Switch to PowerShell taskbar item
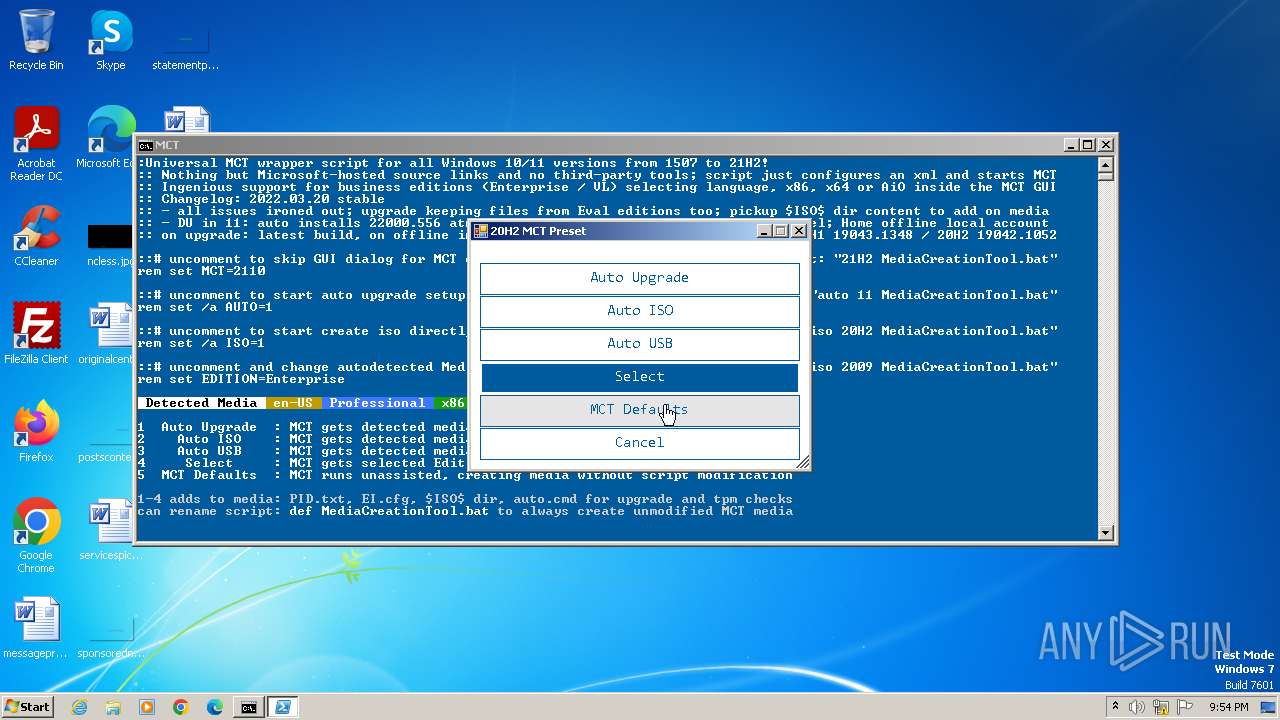 point(282,707)
